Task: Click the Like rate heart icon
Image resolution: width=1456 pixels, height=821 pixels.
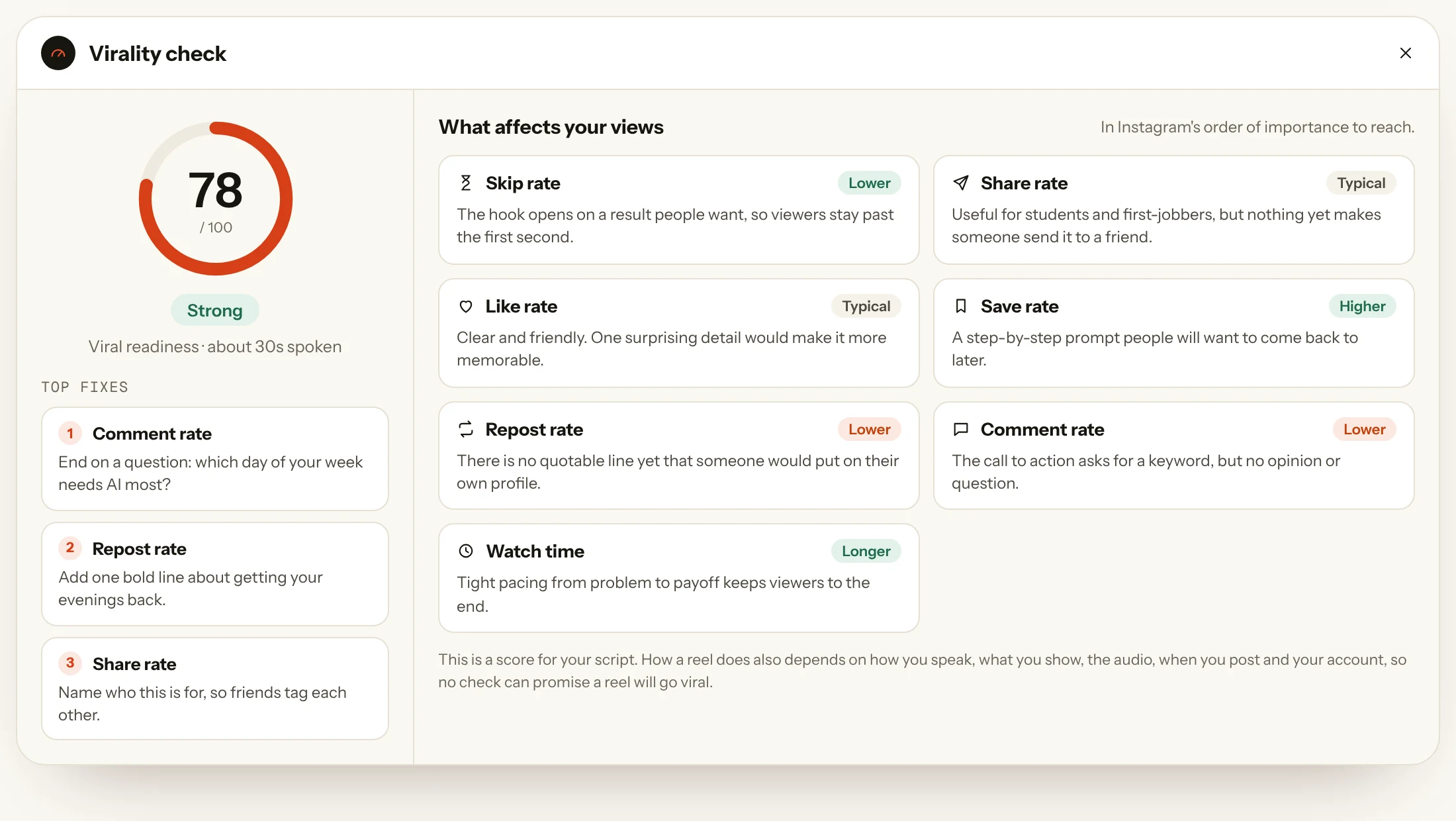Action: coord(466,307)
